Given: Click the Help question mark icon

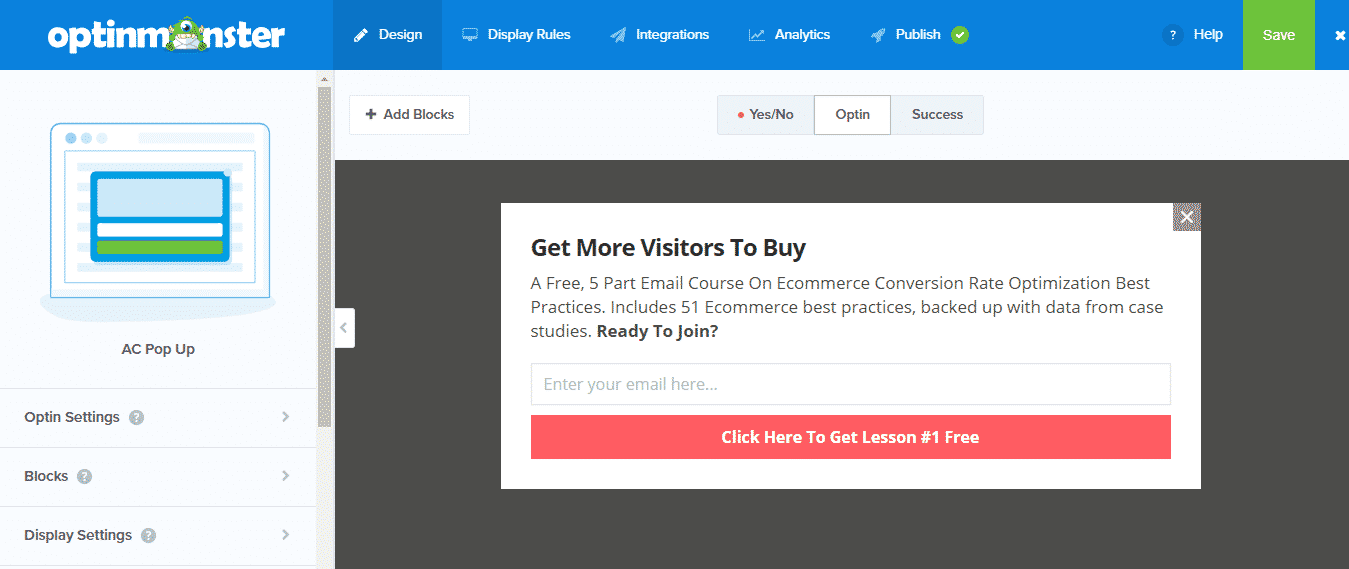Looking at the screenshot, I should 1172,35.
